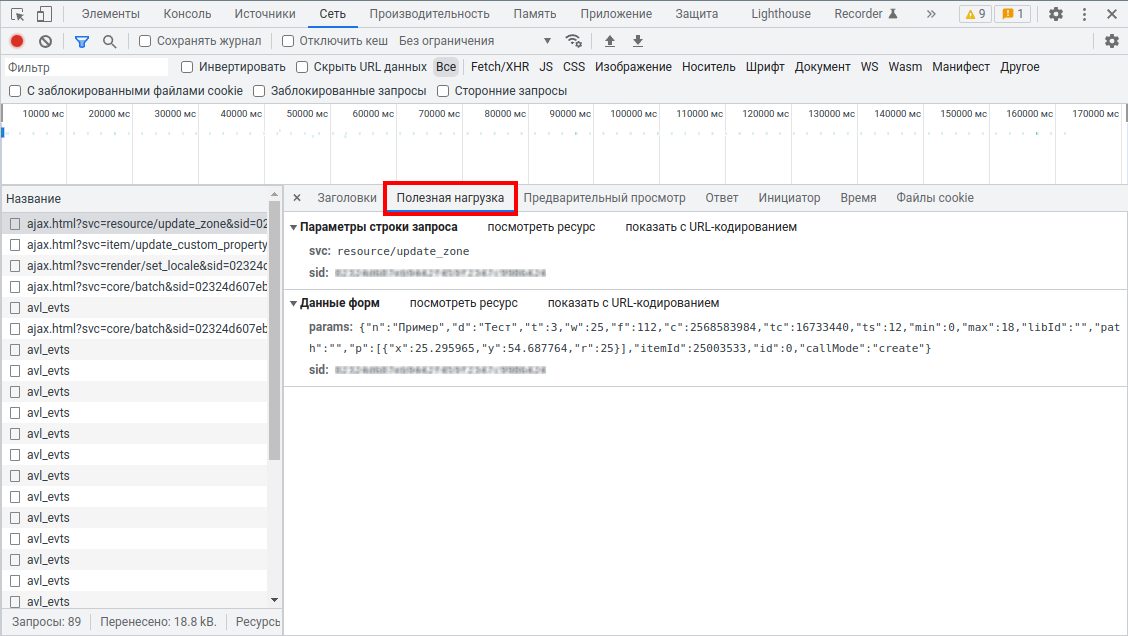The height and width of the screenshot is (636, 1128).
Task: Click the import HAR upload arrow
Action: click(610, 41)
